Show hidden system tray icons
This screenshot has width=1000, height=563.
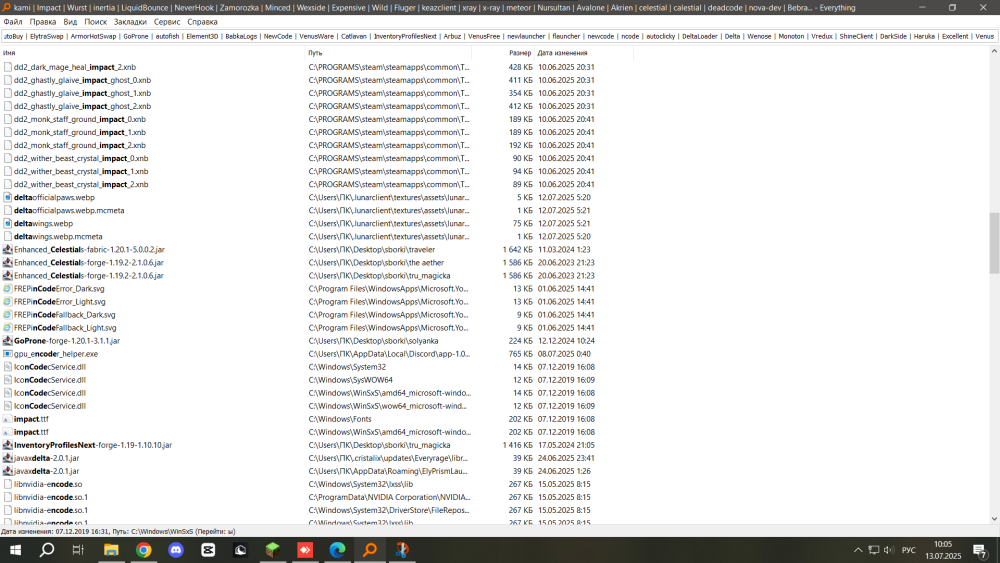tap(858, 550)
